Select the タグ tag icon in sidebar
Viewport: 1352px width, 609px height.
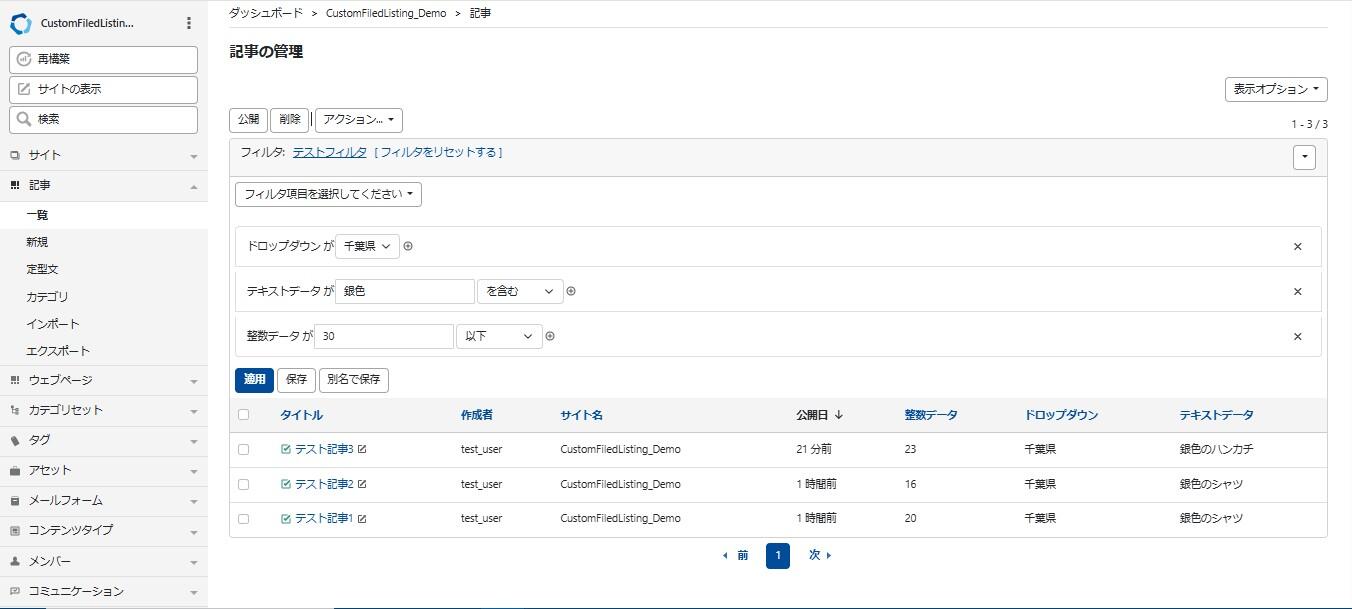point(15,440)
